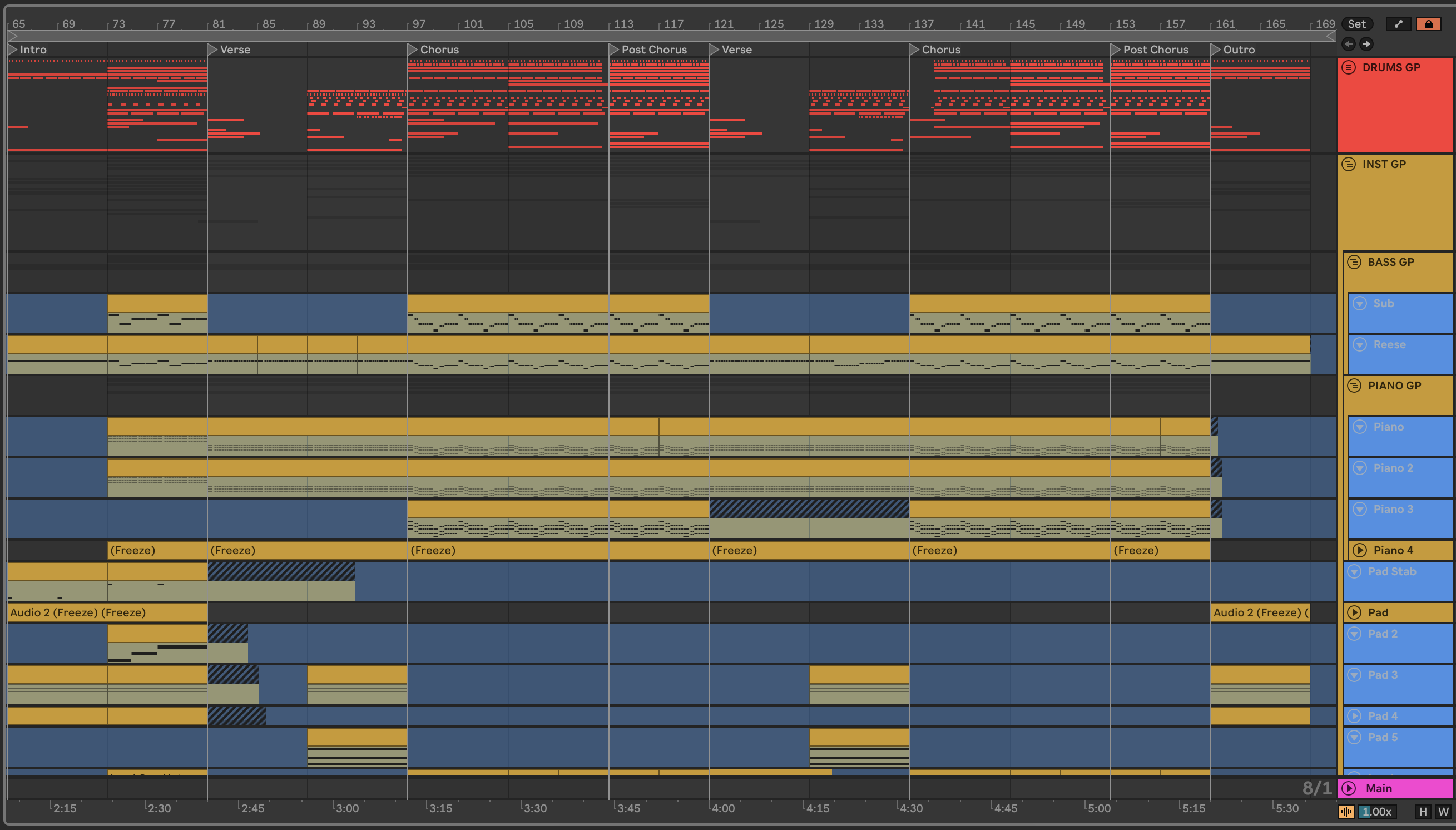
Task: Click bar 97 in the beat ruler
Action: pos(419,24)
